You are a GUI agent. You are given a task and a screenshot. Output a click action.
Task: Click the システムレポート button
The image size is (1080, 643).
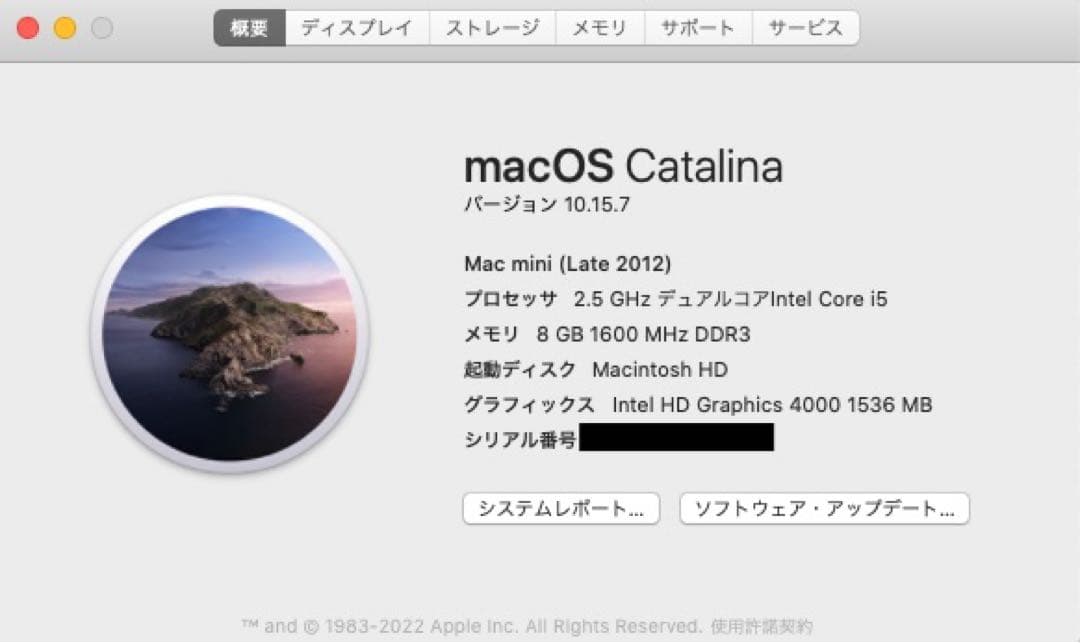click(x=561, y=508)
